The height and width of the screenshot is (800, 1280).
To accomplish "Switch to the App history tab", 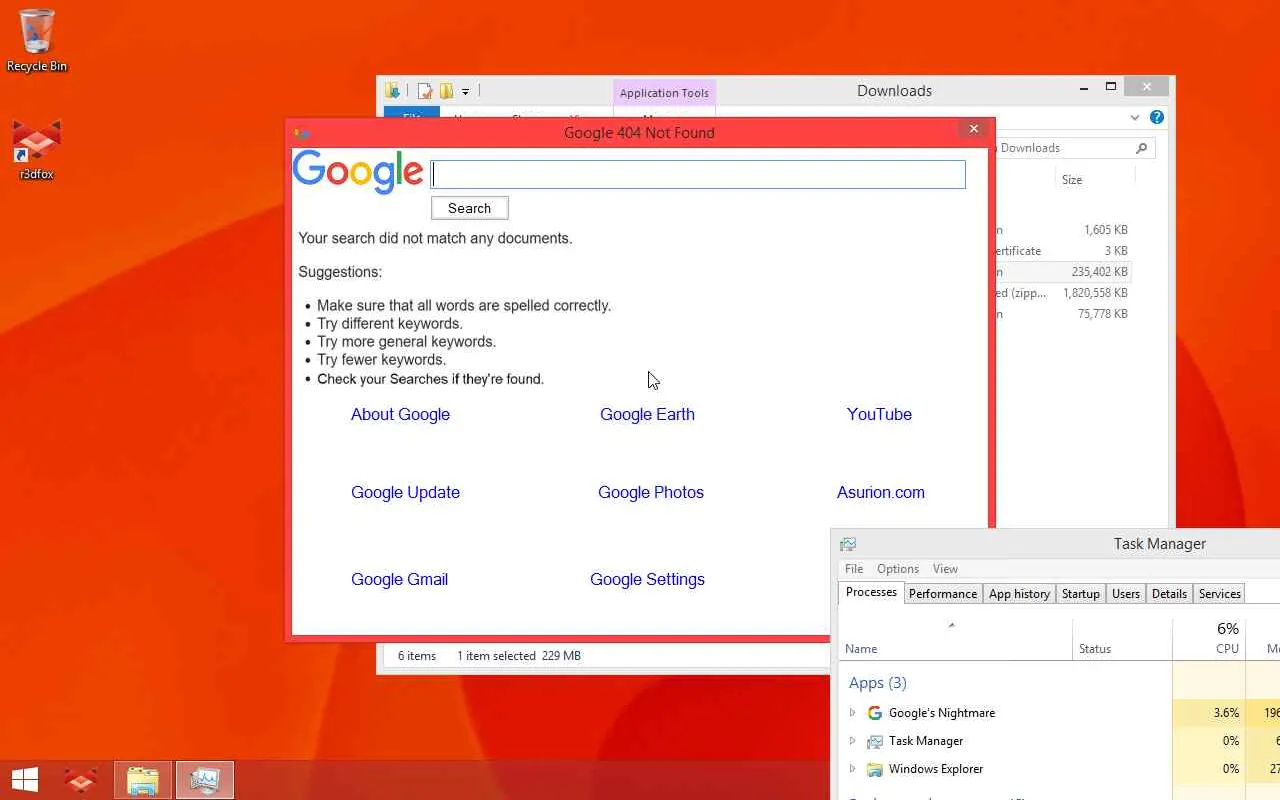I will click(x=1019, y=594).
